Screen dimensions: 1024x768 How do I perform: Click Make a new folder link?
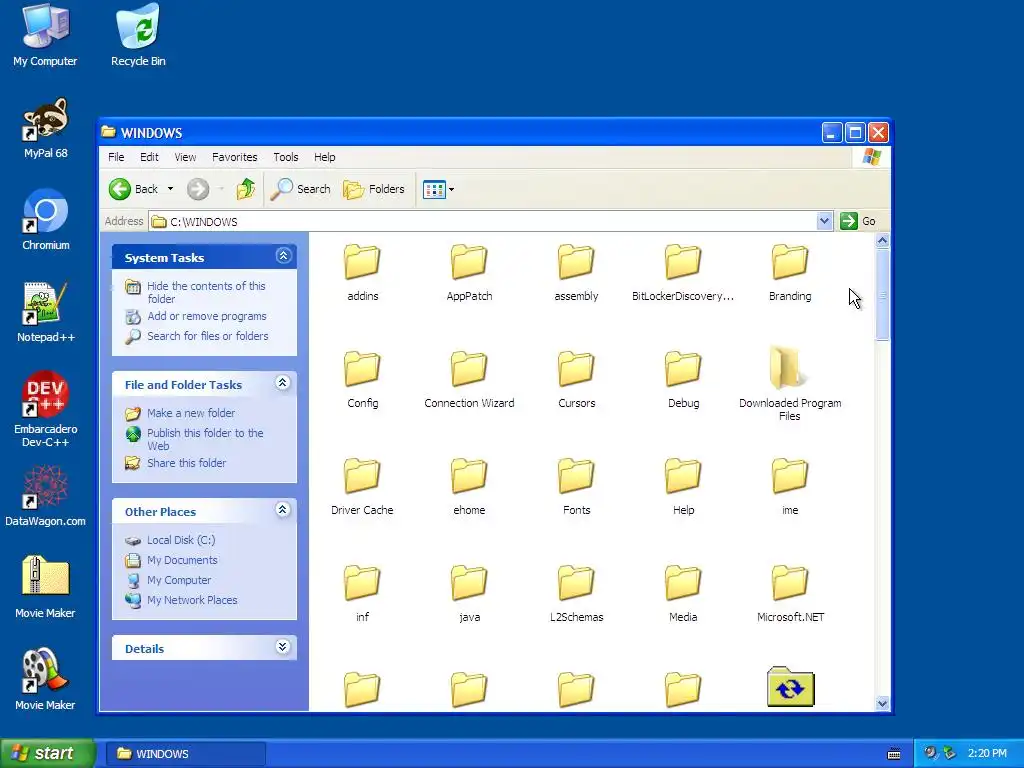[191, 413]
